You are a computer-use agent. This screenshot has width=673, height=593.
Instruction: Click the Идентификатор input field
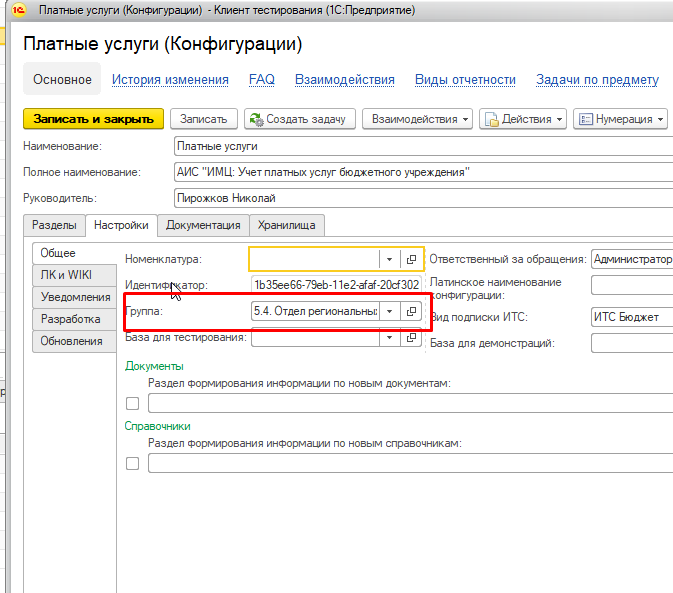(336, 286)
